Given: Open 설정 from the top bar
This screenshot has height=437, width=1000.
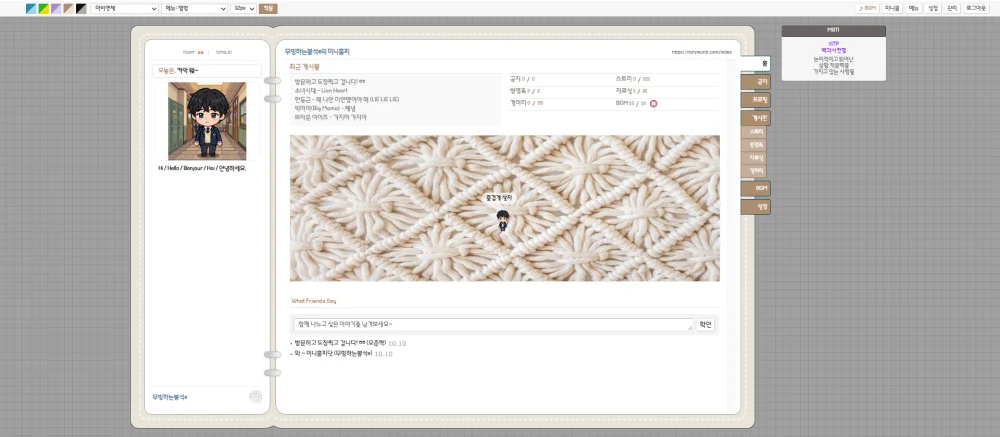Looking at the screenshot, I should pyautogui.click(x=933, y=8).
